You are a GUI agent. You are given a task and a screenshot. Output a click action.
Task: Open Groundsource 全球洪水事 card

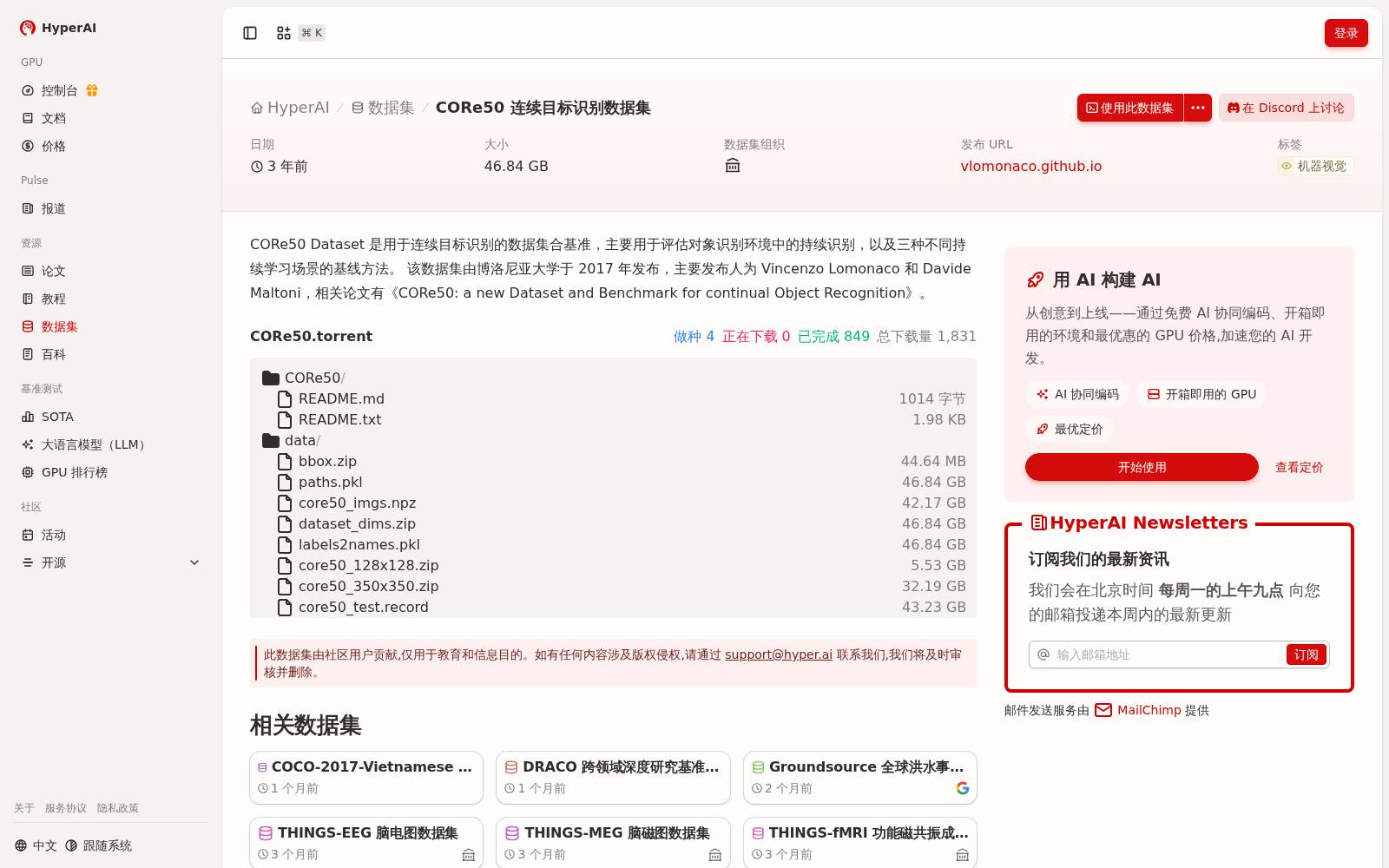(860, 778)
